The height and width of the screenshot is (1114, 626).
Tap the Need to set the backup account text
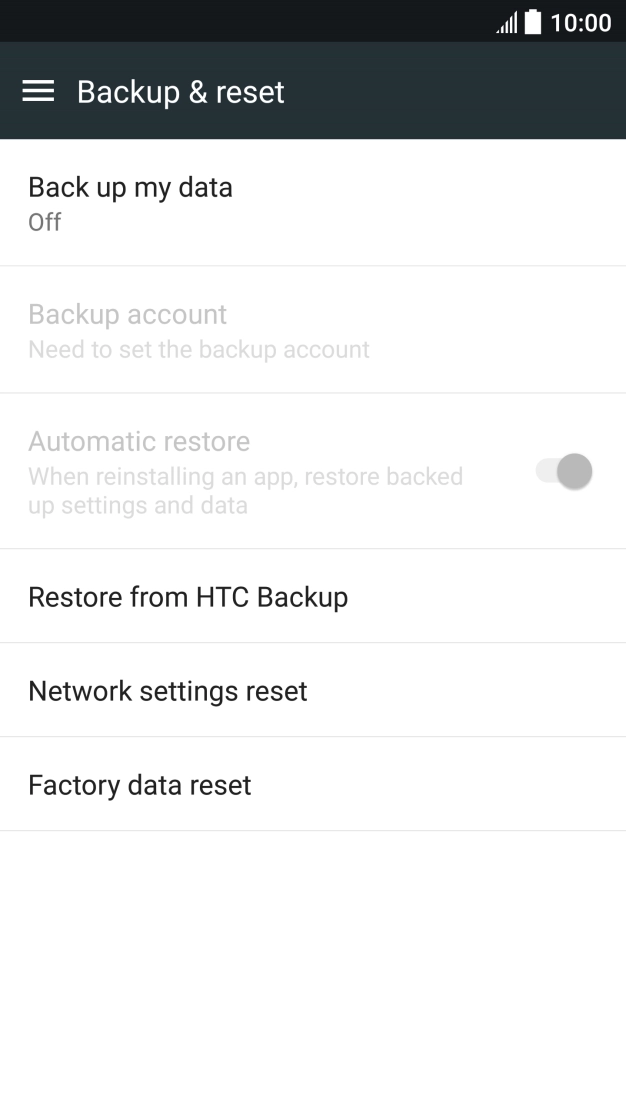pyautogui.click(x=199, y=349)
